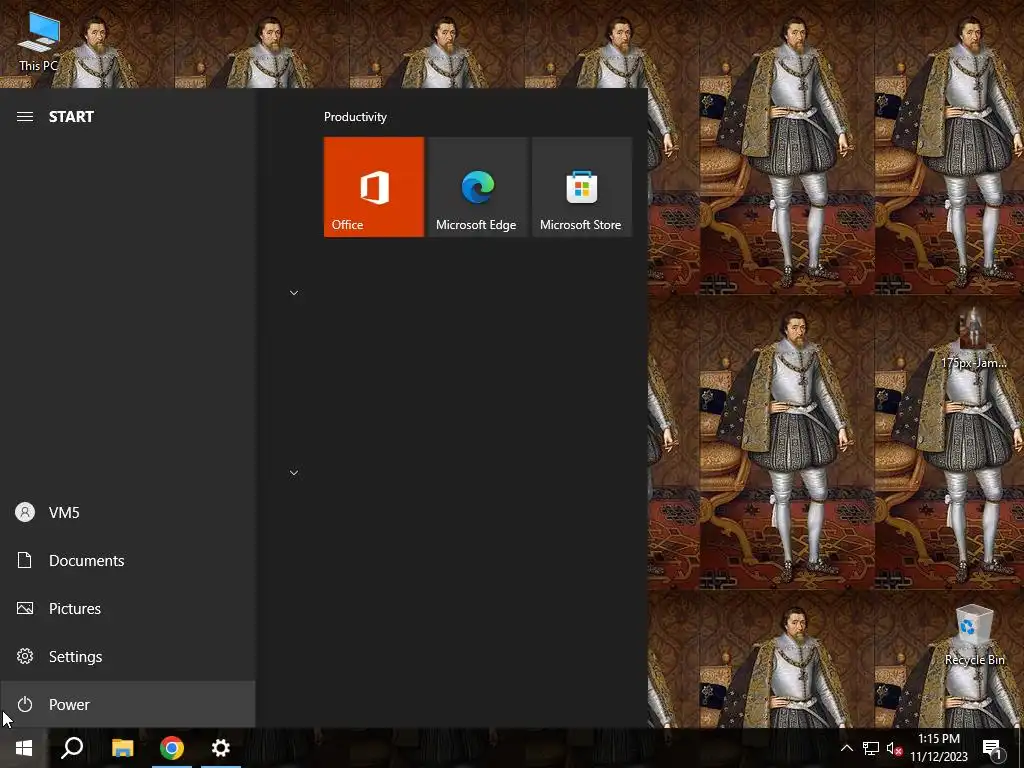Open the Microsoft Store tile

(x=582, y=187)
